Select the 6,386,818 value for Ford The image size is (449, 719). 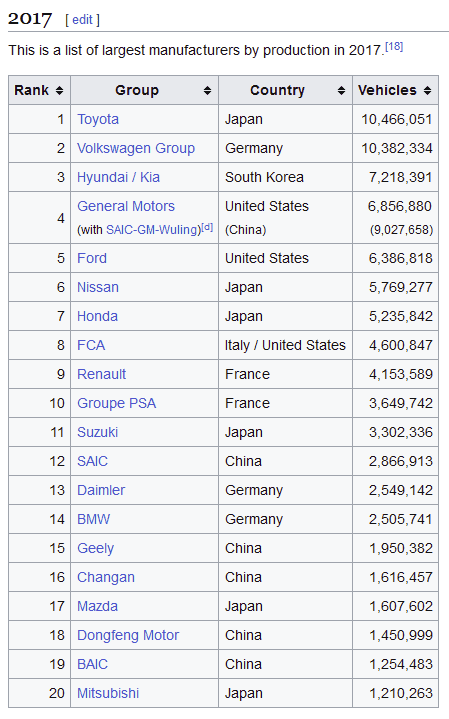tap(400, 258)
